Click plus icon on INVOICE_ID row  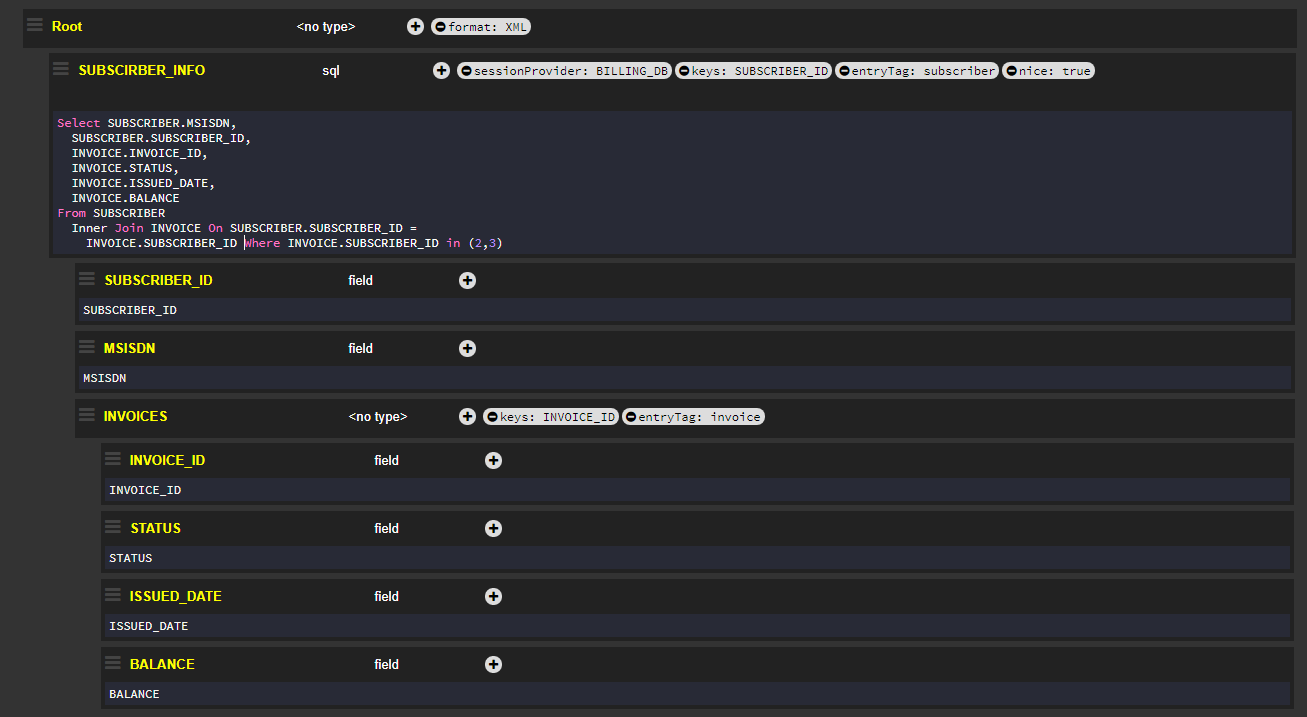pyautogui.click(x=493, y=461)
